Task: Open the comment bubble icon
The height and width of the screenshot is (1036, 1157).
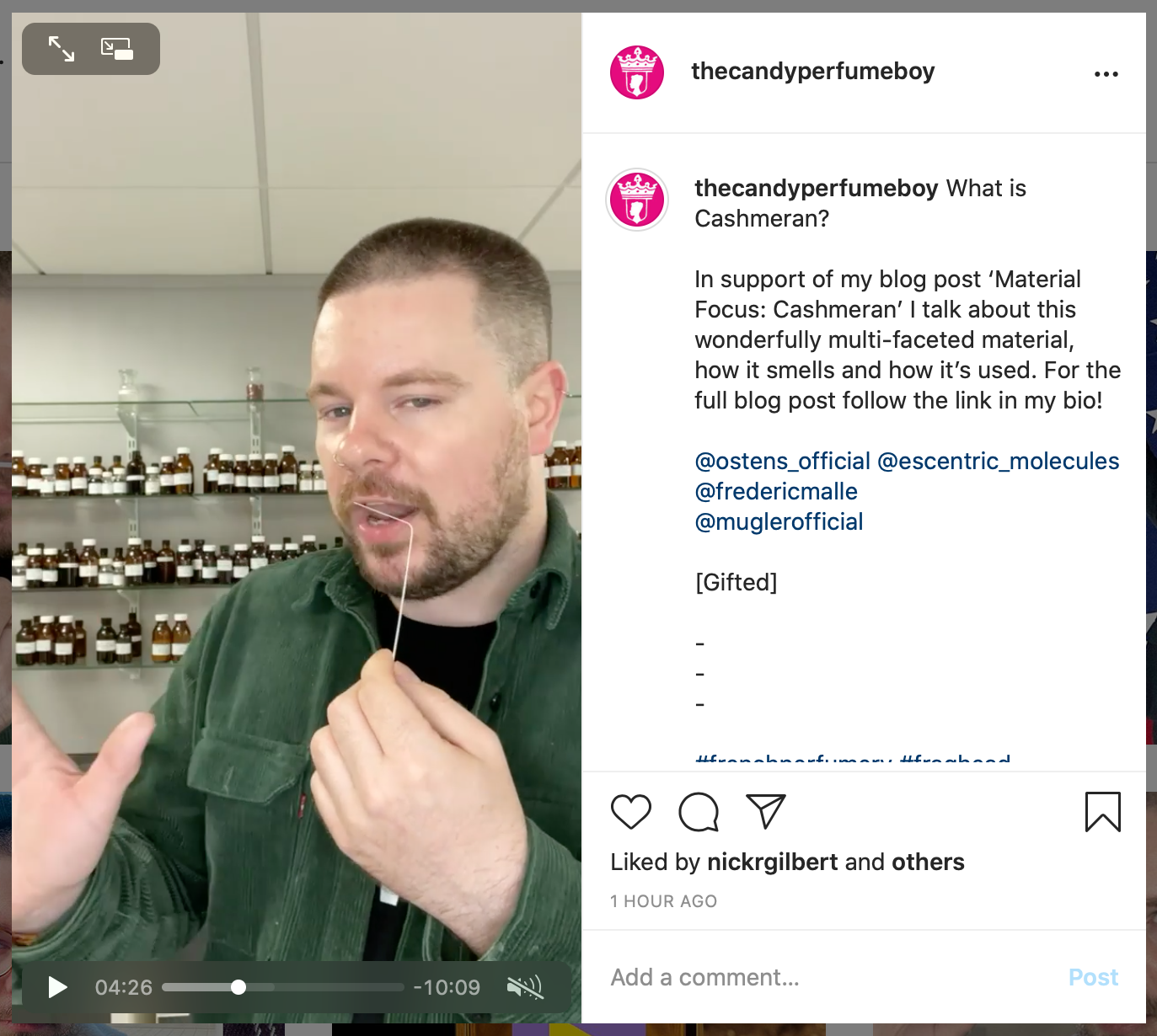Action: pos(699,812)
